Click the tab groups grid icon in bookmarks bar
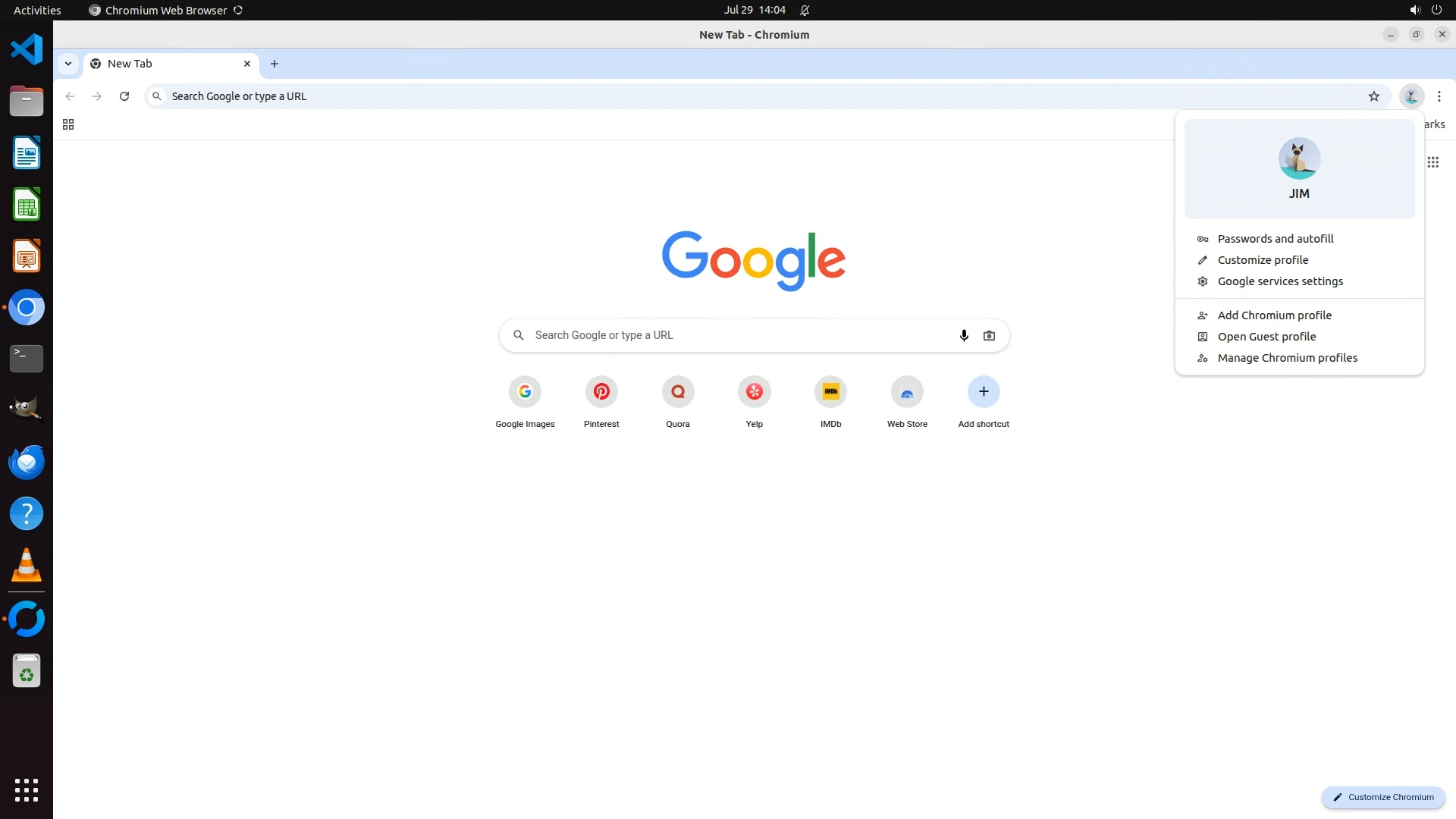The height and width of the screenshot is (819, 1456). coord(68,124)
